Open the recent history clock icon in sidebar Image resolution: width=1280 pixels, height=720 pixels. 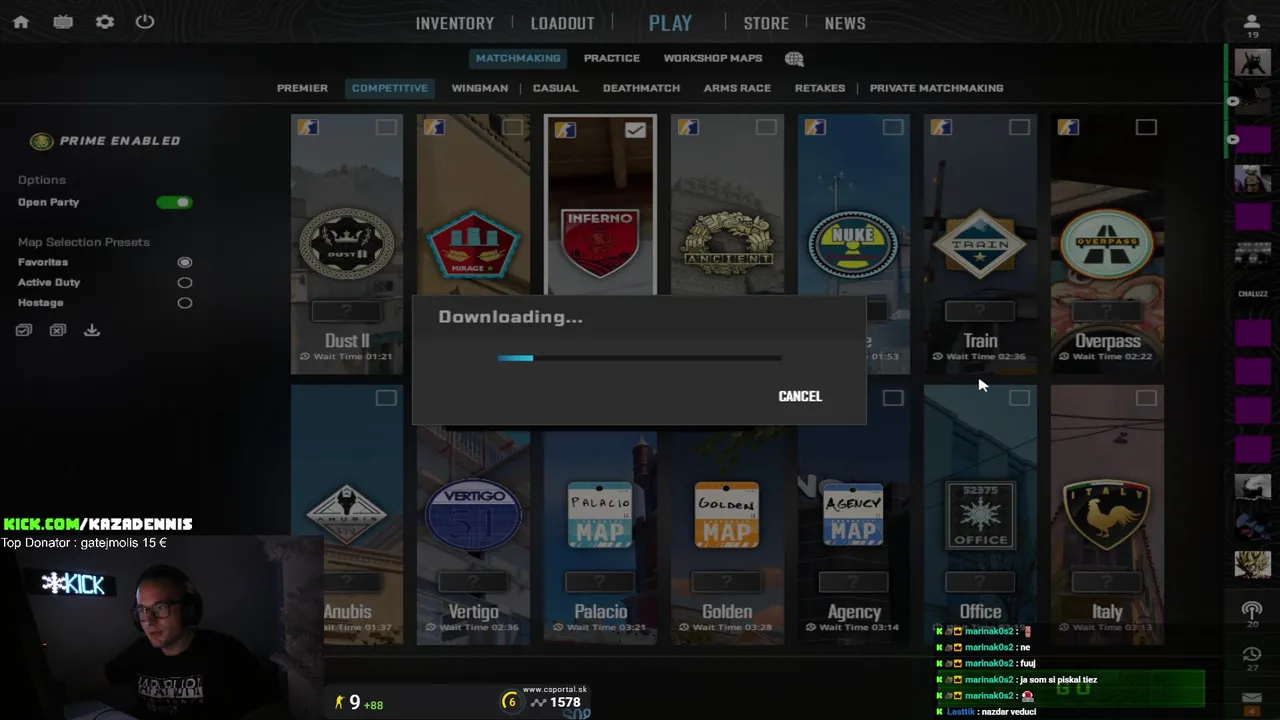click(1252, 654)
